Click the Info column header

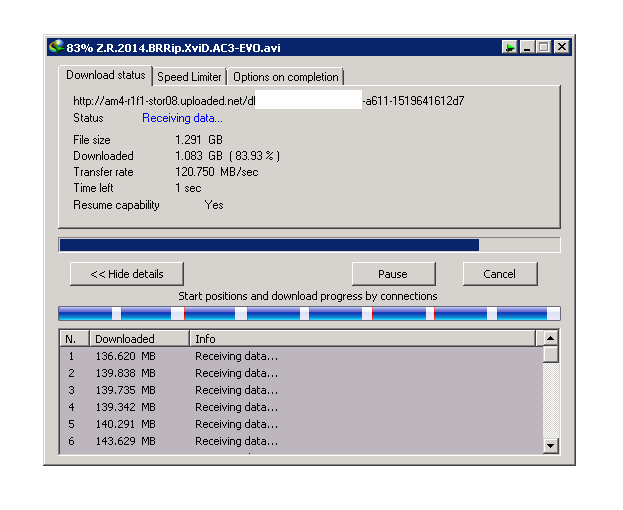[x=363, y=339]
